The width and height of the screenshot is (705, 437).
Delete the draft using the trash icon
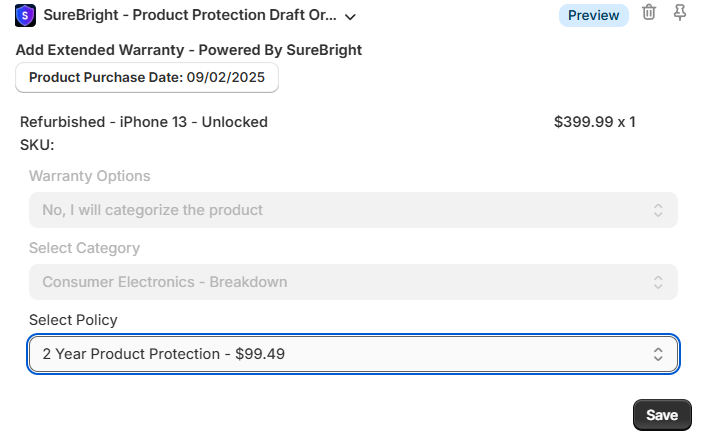(649, 13)
